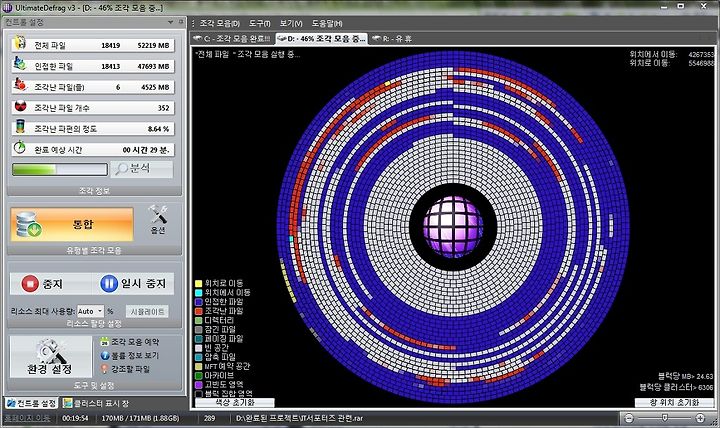Click the 색상 초기화 reset colors button
Screen dimensions: 720x428
tap(235, 403)
